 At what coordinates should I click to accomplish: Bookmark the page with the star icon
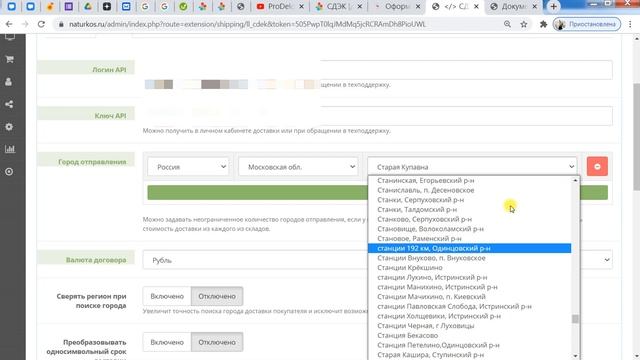tap(524, 24)
